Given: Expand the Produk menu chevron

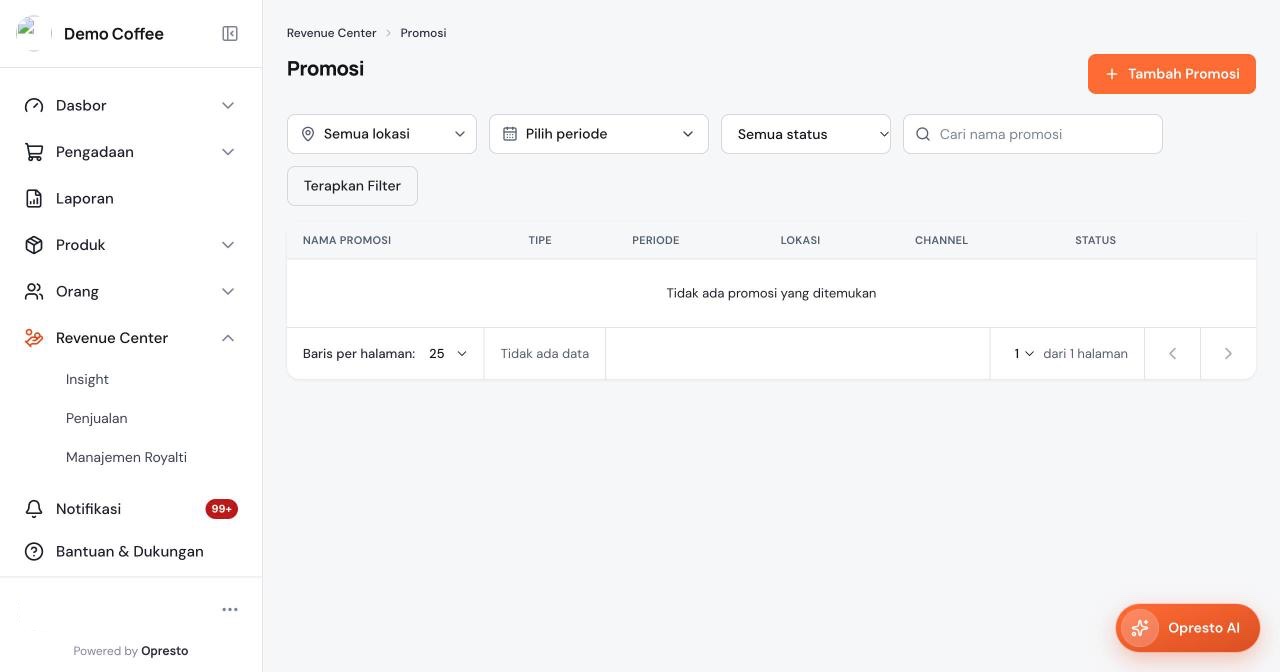Looking at the screenshot, I should [x=228, y=245].
